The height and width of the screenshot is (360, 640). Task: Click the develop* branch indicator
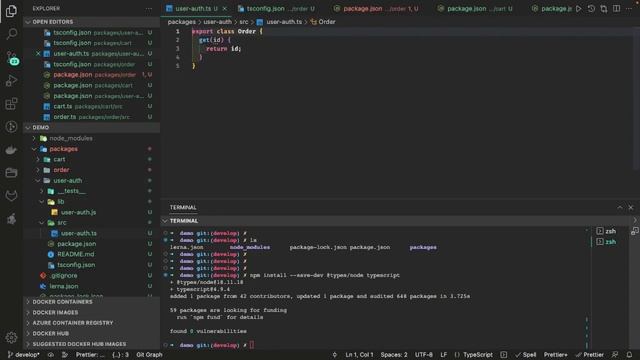coord(23,355)
